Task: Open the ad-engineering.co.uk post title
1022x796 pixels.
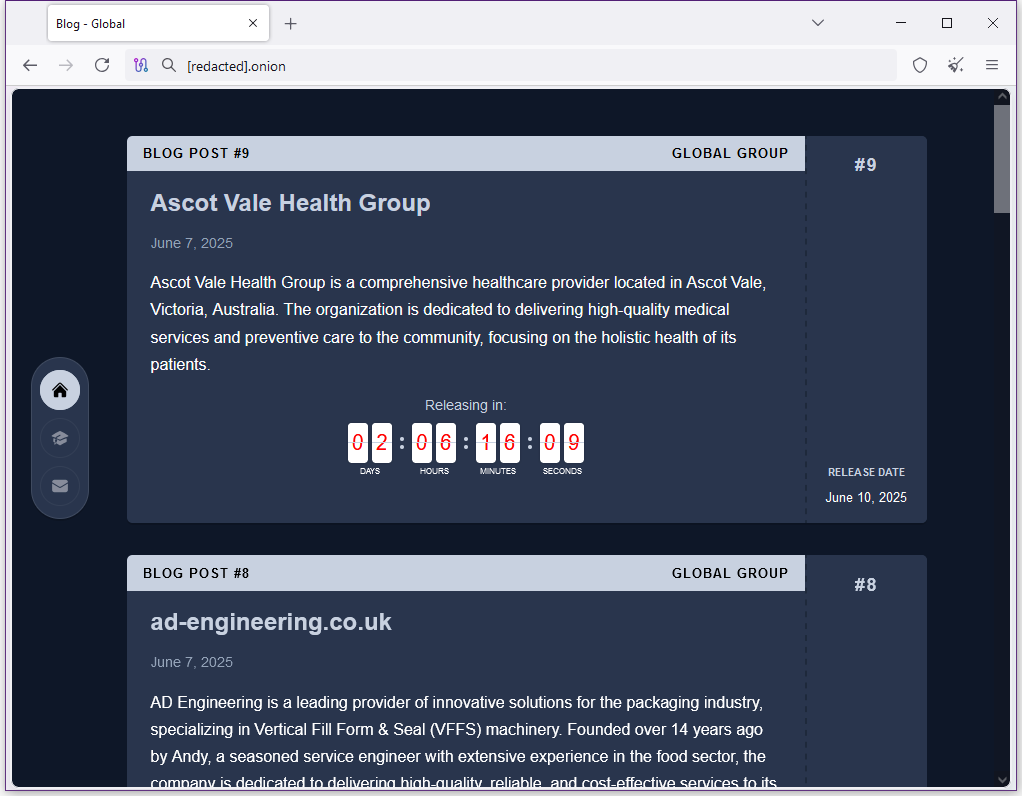Action: pyautogui.click(x=271, y=622)
